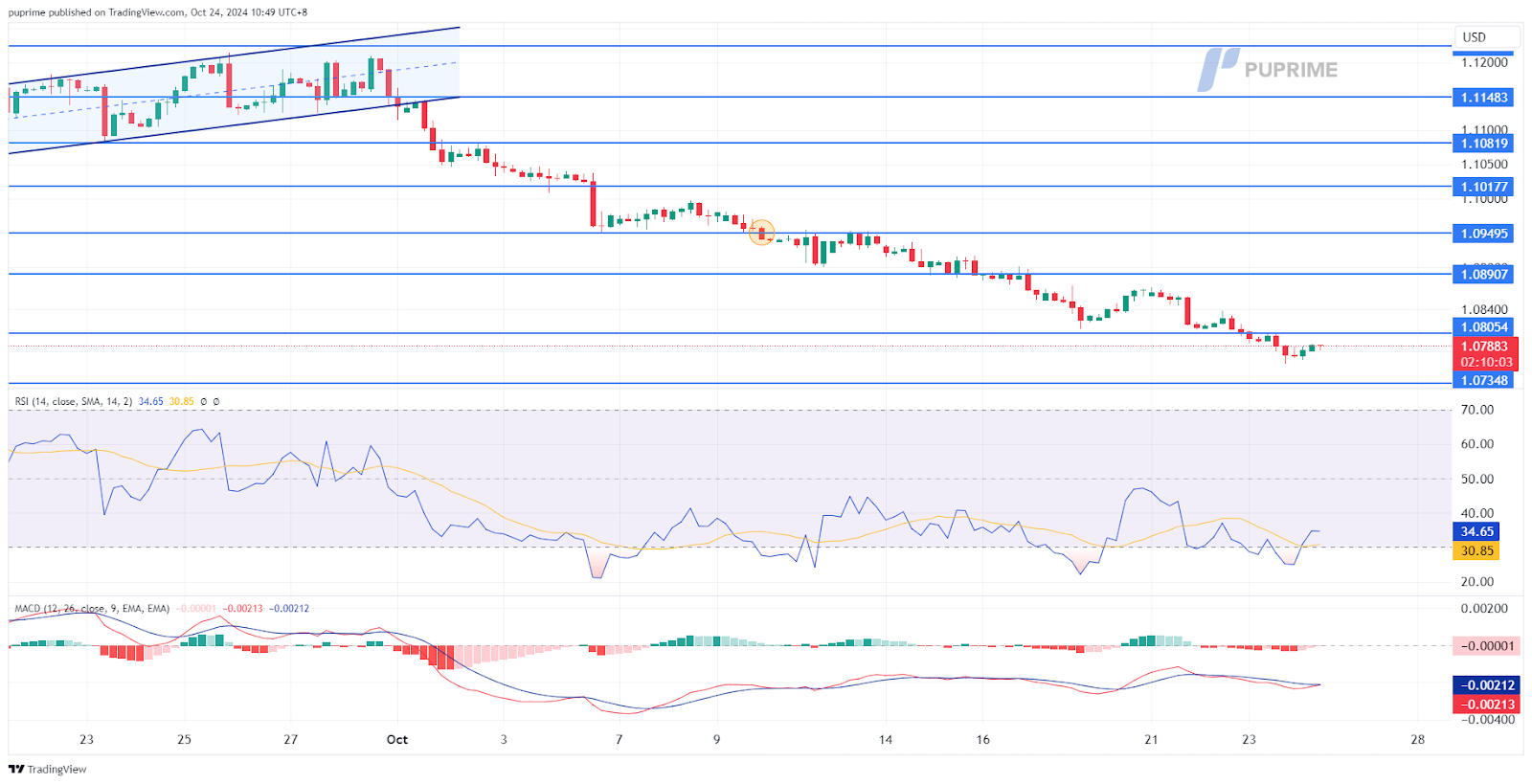Select the 1.07348 price level label
Viewport: 1532px width, 784px height.
pyautogui.click(x=1483, y=380)
